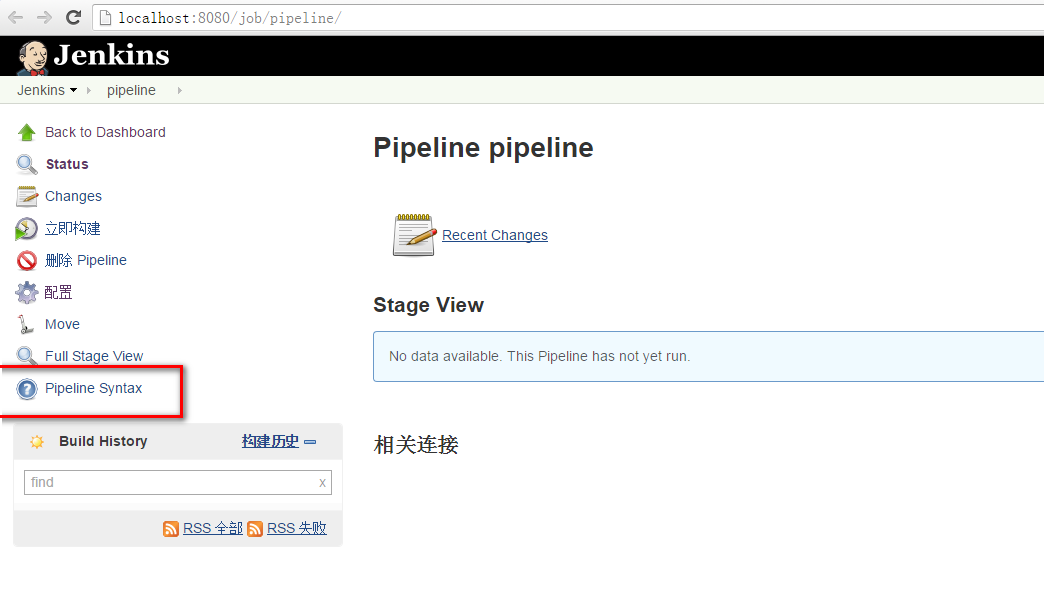This screenshot has width=1044, height=598.
Task: Click the Status magnifier icon
Action: (x=27, y=164)
